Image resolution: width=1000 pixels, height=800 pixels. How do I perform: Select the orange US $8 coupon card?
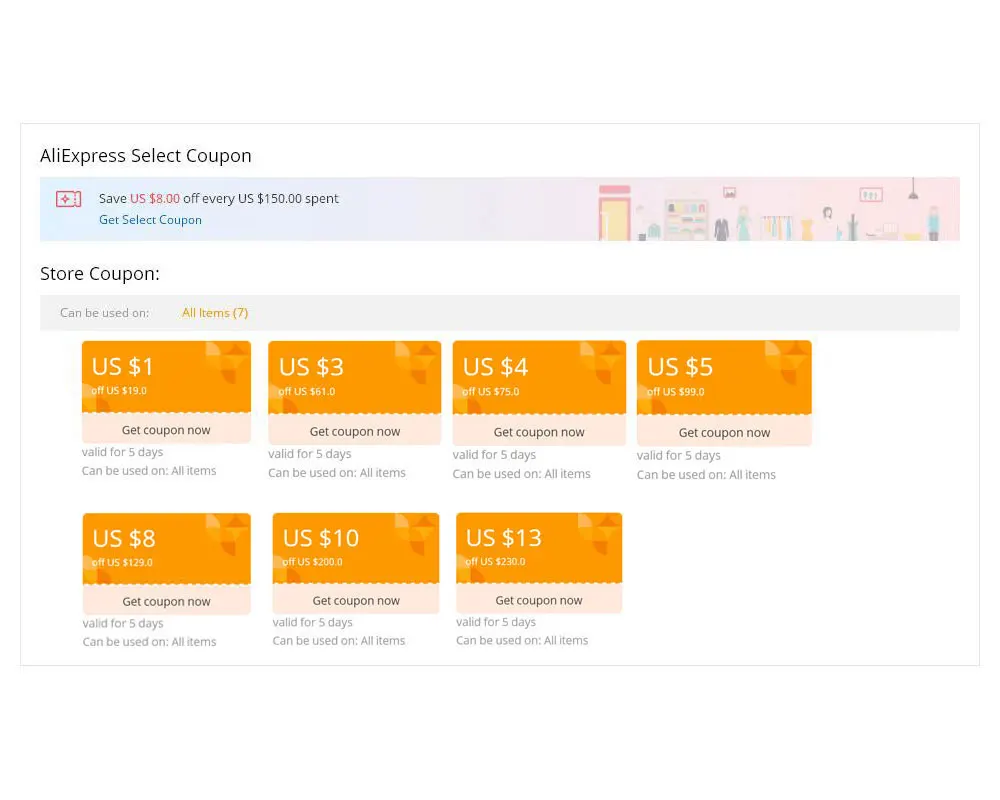pyautogui.click(x=166, y=548)
